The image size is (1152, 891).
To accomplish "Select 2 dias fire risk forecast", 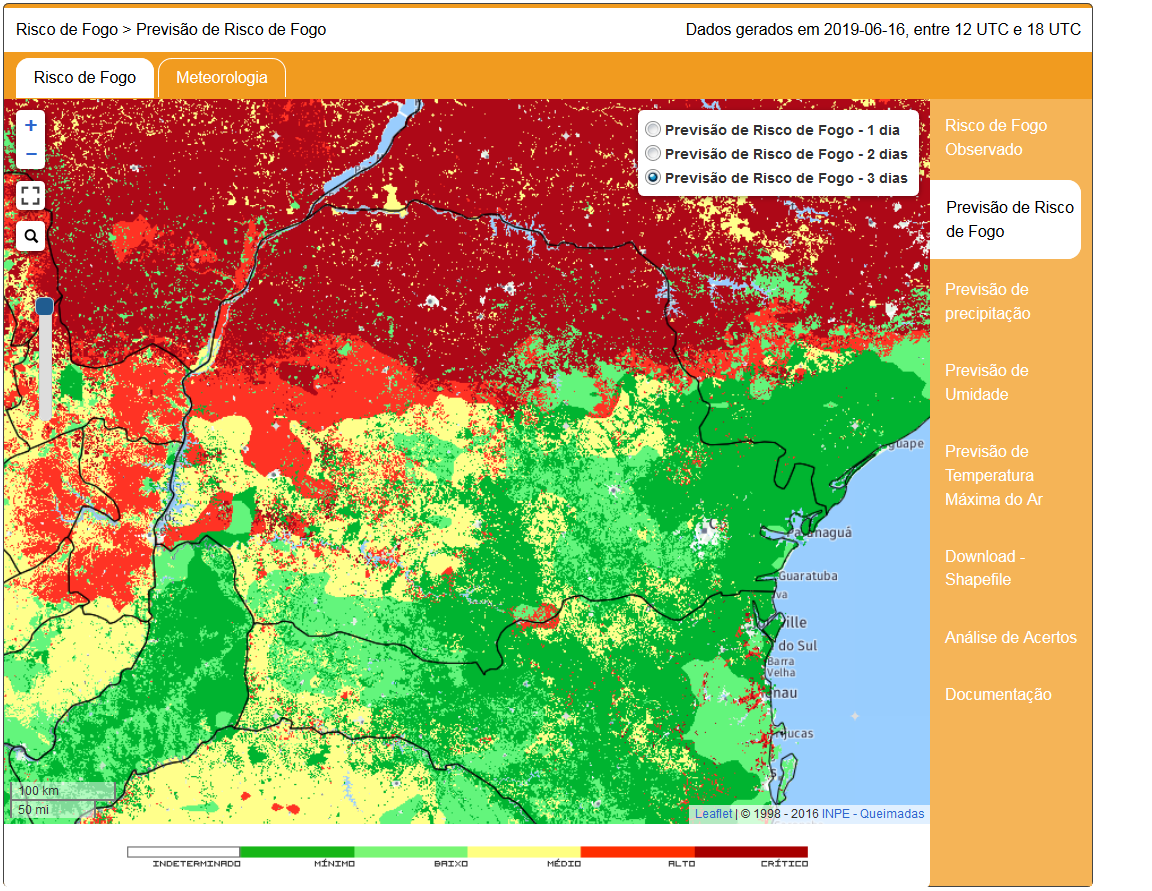I will pos(653,153).
